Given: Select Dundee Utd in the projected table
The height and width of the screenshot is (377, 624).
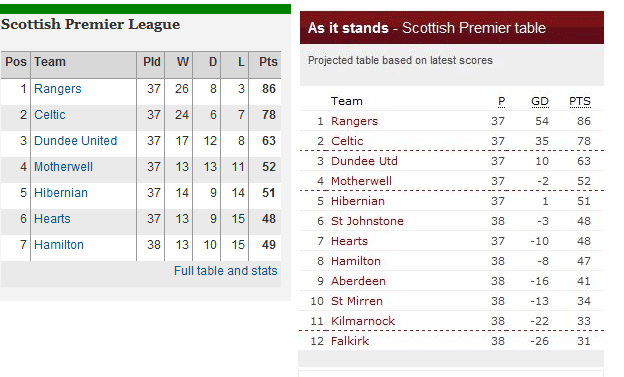Looking at the screenshot, I should (364, 161).
